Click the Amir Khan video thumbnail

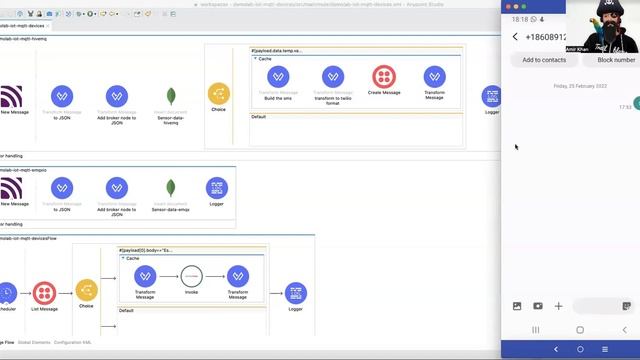click(603, 26)
